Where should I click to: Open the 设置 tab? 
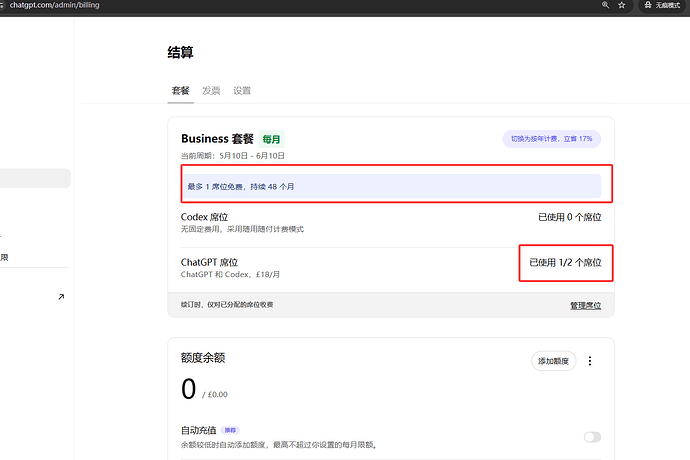(x=242, y=91)
